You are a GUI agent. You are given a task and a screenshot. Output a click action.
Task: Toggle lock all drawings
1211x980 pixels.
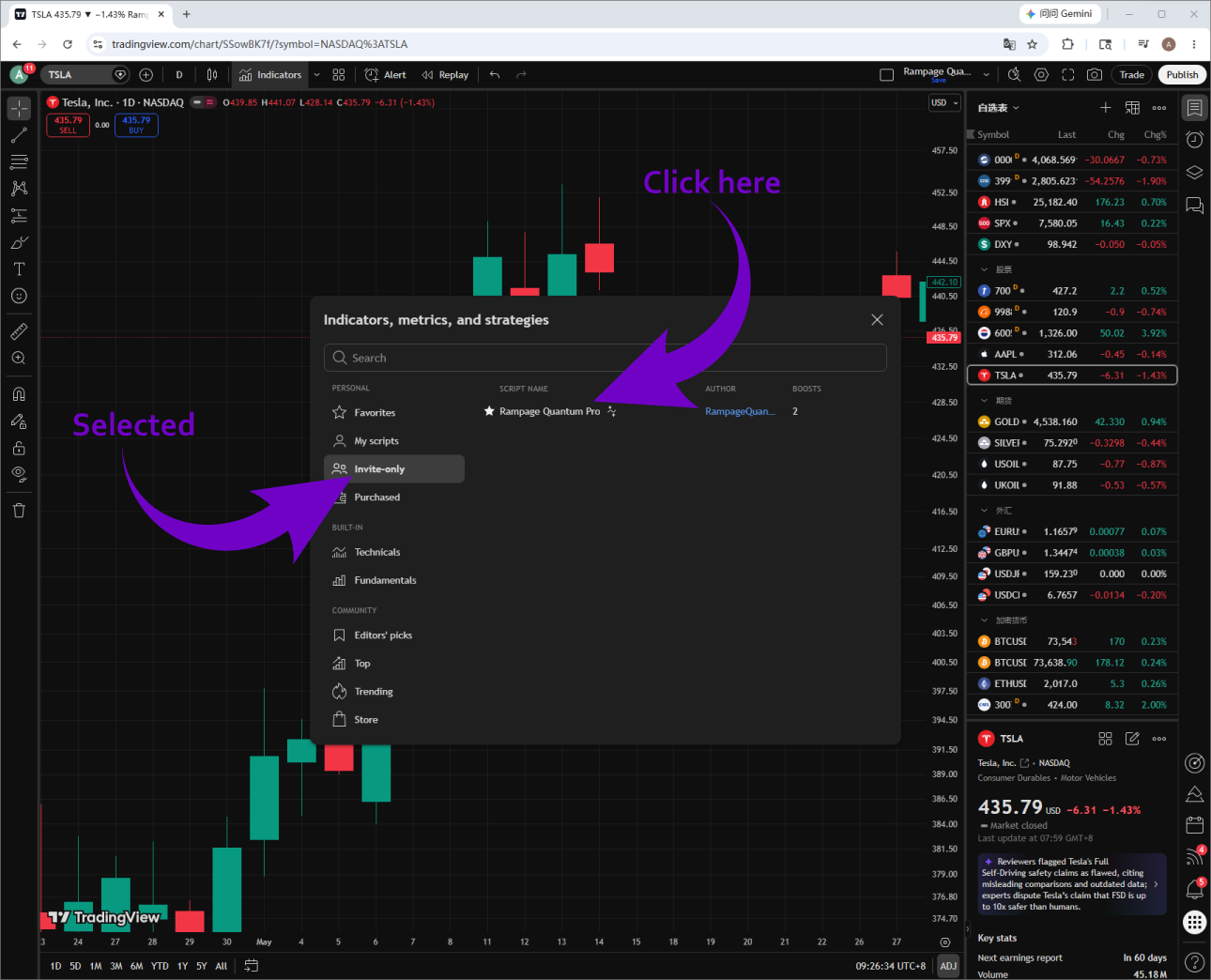tap(19, 448)
